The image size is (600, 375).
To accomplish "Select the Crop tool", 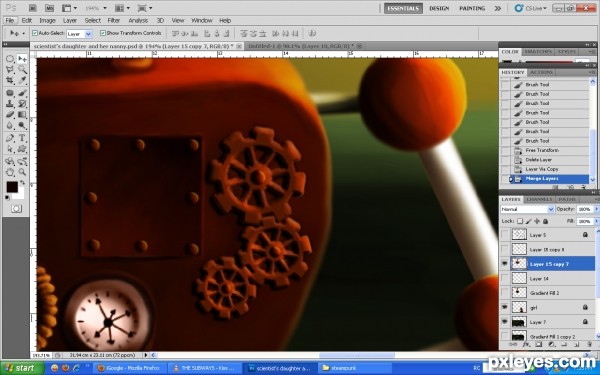I will pyautogui.click(x=10, y=80).
